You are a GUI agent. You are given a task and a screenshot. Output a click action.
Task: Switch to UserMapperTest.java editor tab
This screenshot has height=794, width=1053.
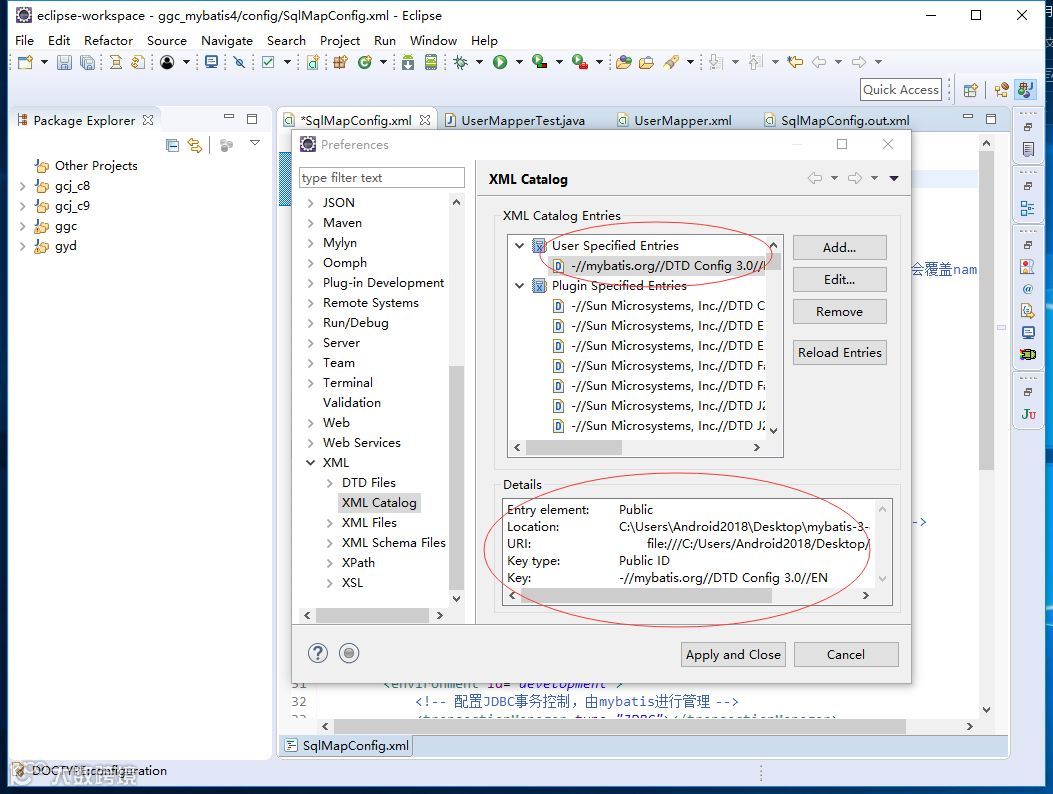coord(514,120)
